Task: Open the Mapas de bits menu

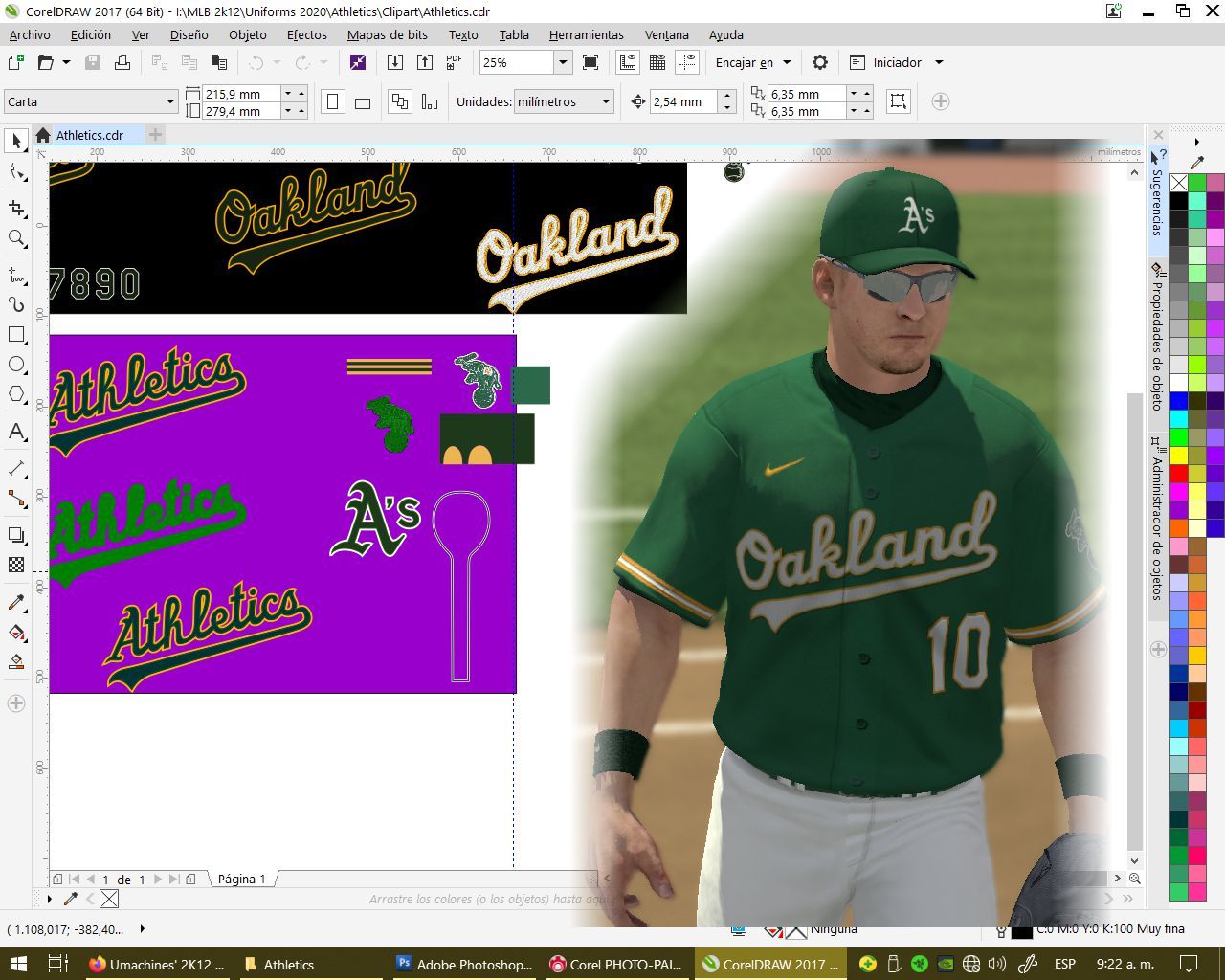Action: tap(388, 34)
